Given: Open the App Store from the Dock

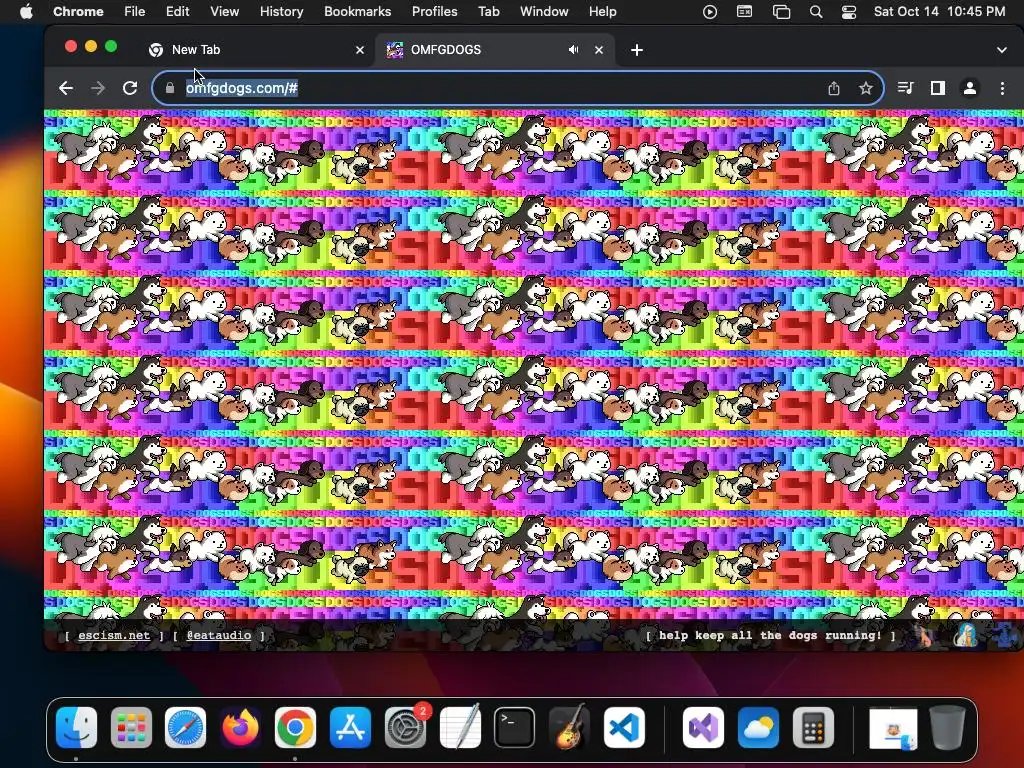Looking at the screenshot, I should [350, 728].
